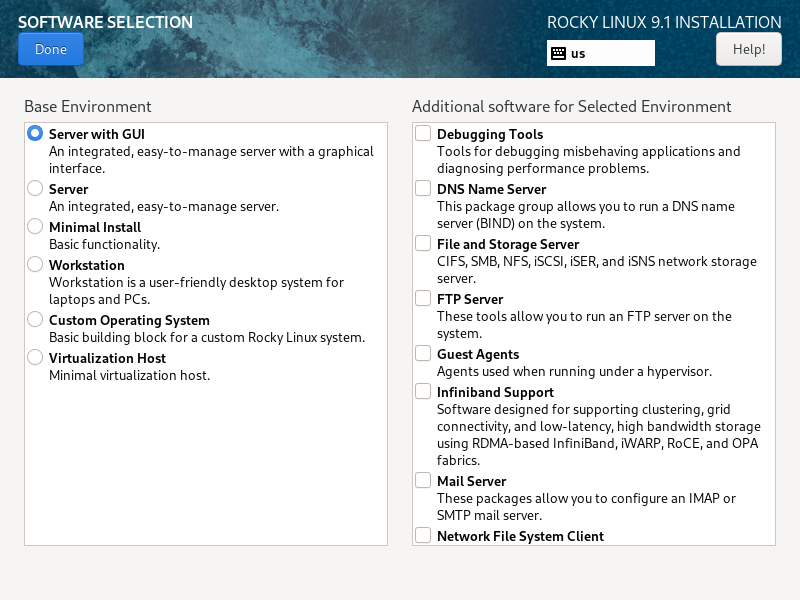Enable the Debugging Tools checkbox

pos(423,133)
